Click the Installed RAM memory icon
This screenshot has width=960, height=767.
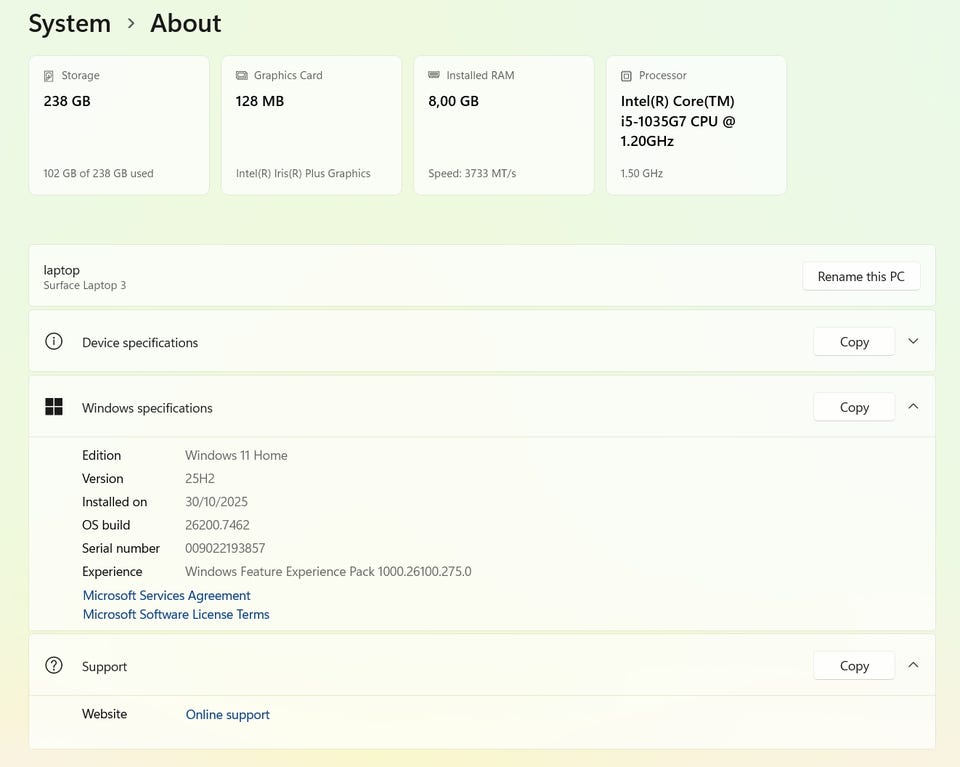[x=433, y=75]
